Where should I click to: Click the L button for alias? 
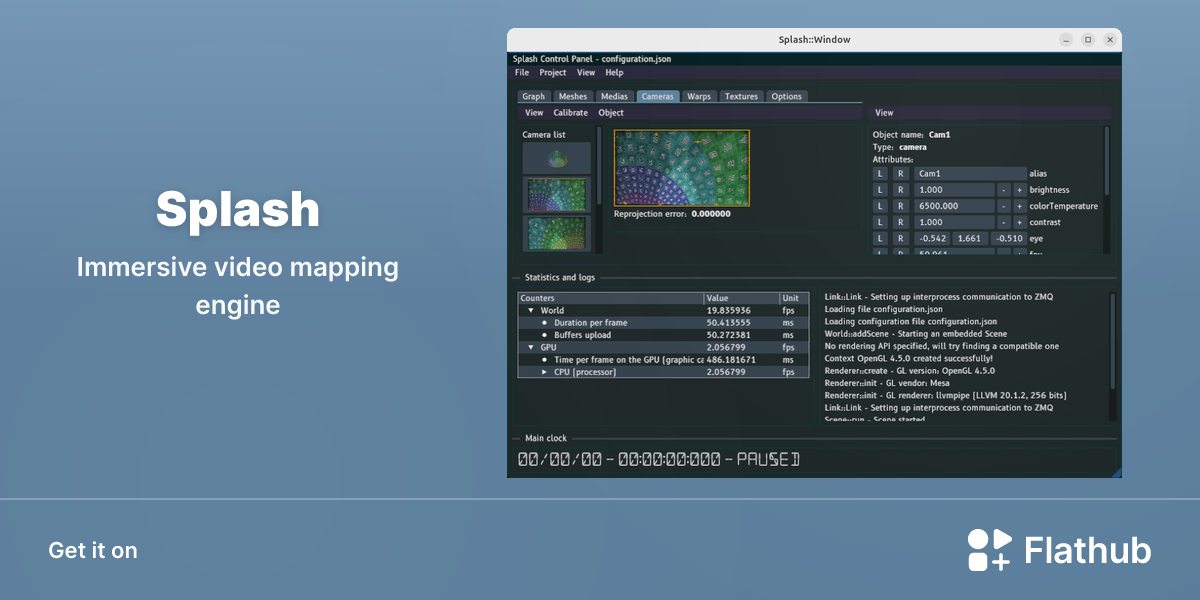(880, 174)
